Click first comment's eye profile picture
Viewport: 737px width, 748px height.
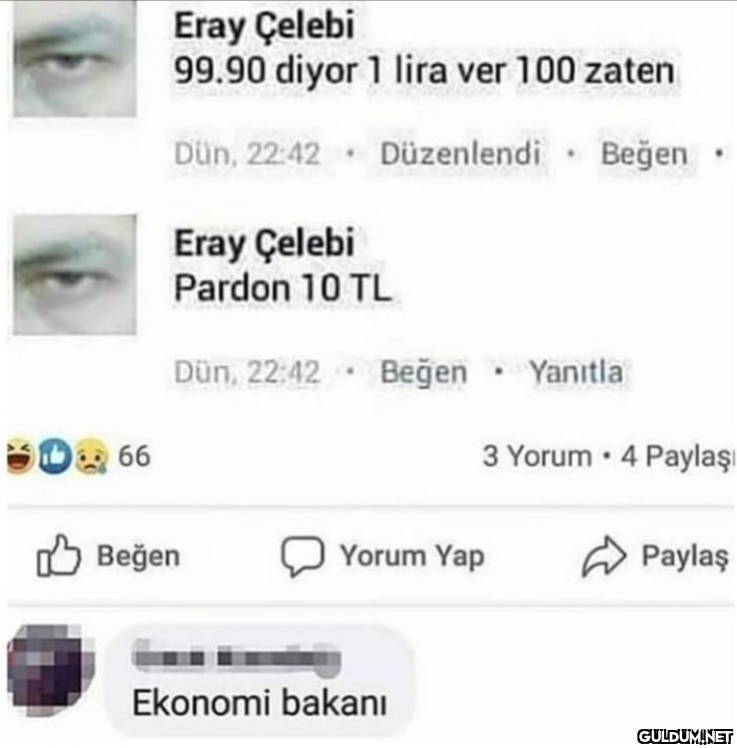pyautogui.click(x=75, y=58)
